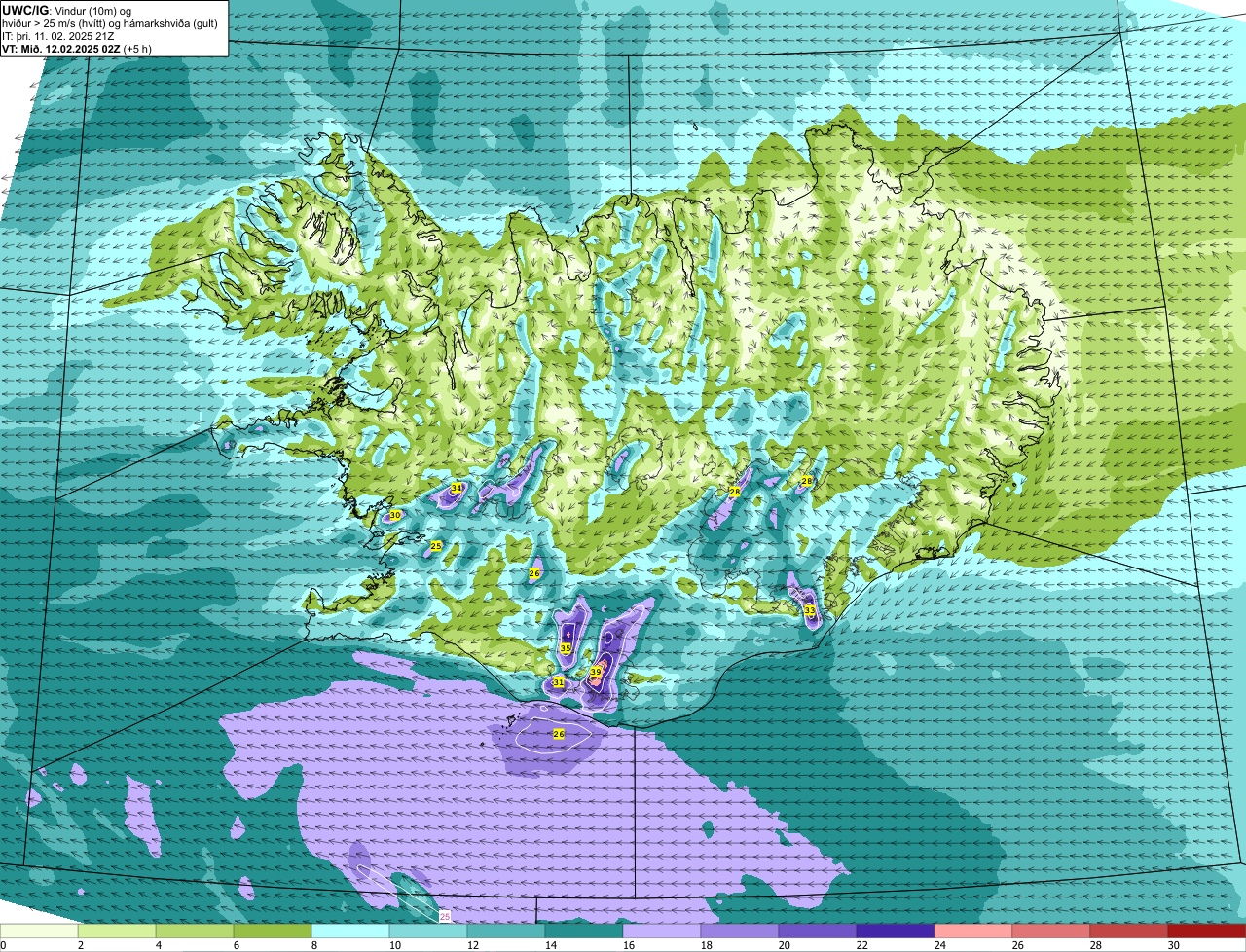Select the 24–26 m/s light pink legend swatch
1246x952 pixels.
[973, 932]
